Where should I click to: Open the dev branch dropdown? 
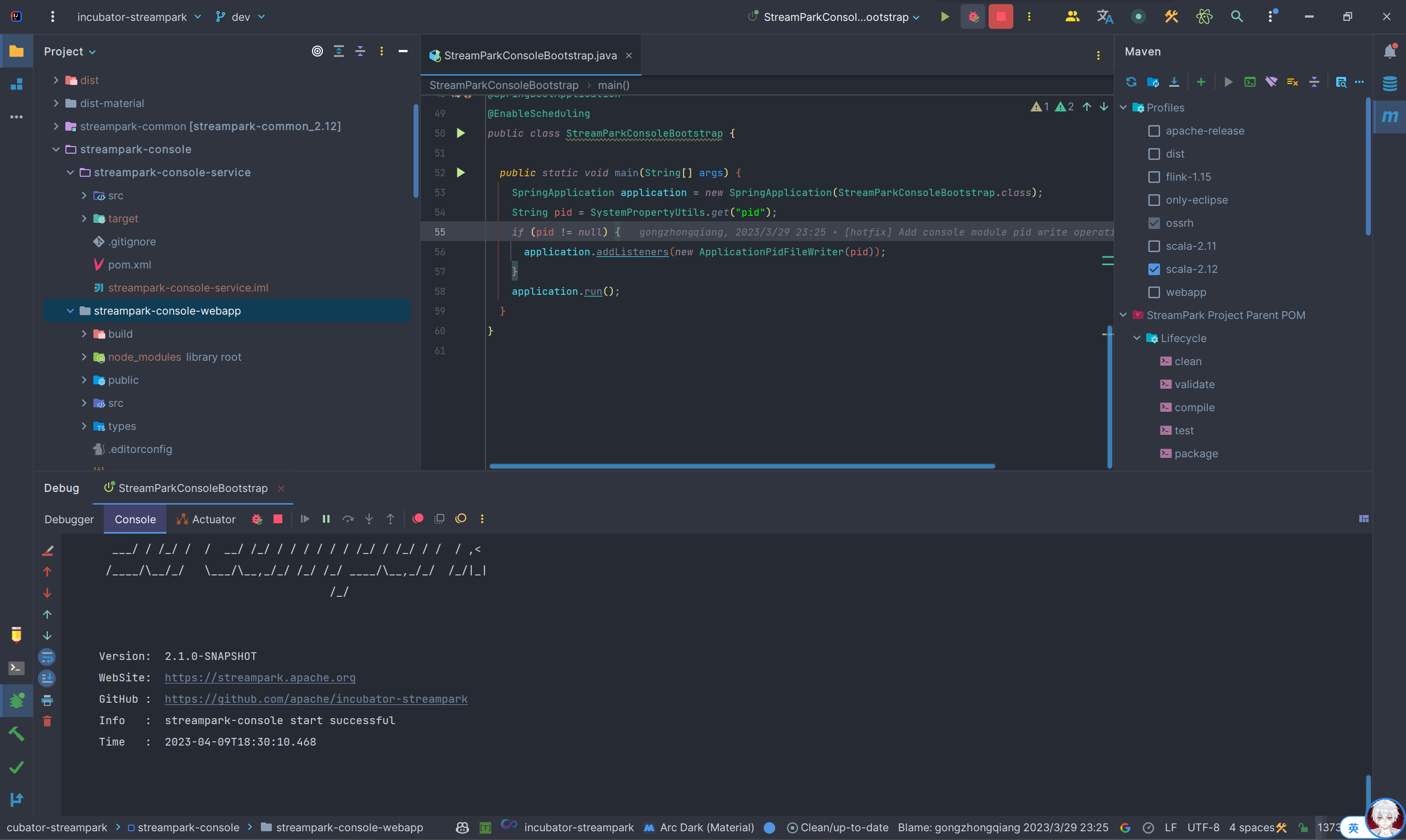coord(241,17)
